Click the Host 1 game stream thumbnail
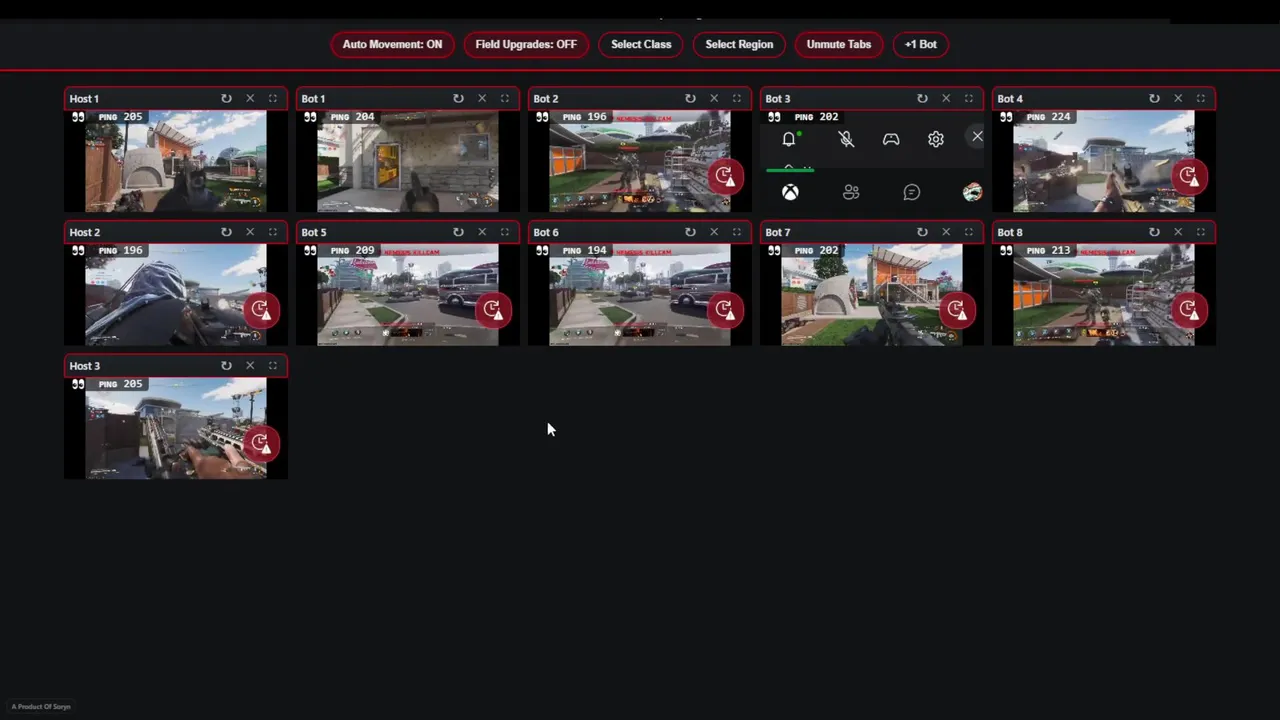1280x720 pixels. pos(176,161)
